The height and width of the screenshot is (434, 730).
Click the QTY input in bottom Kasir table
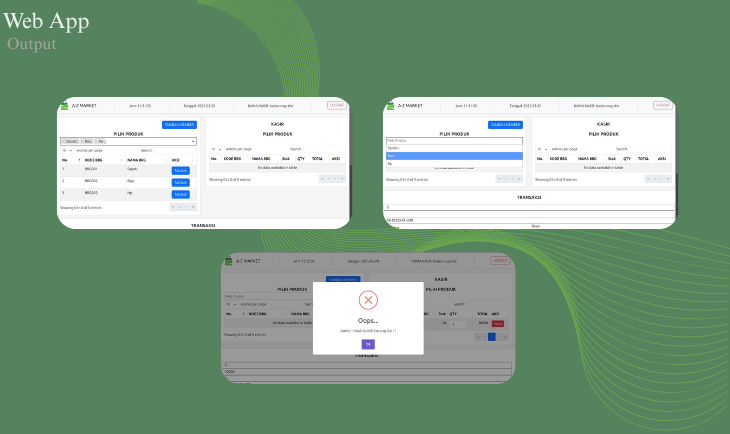click(x=459, y=324)
